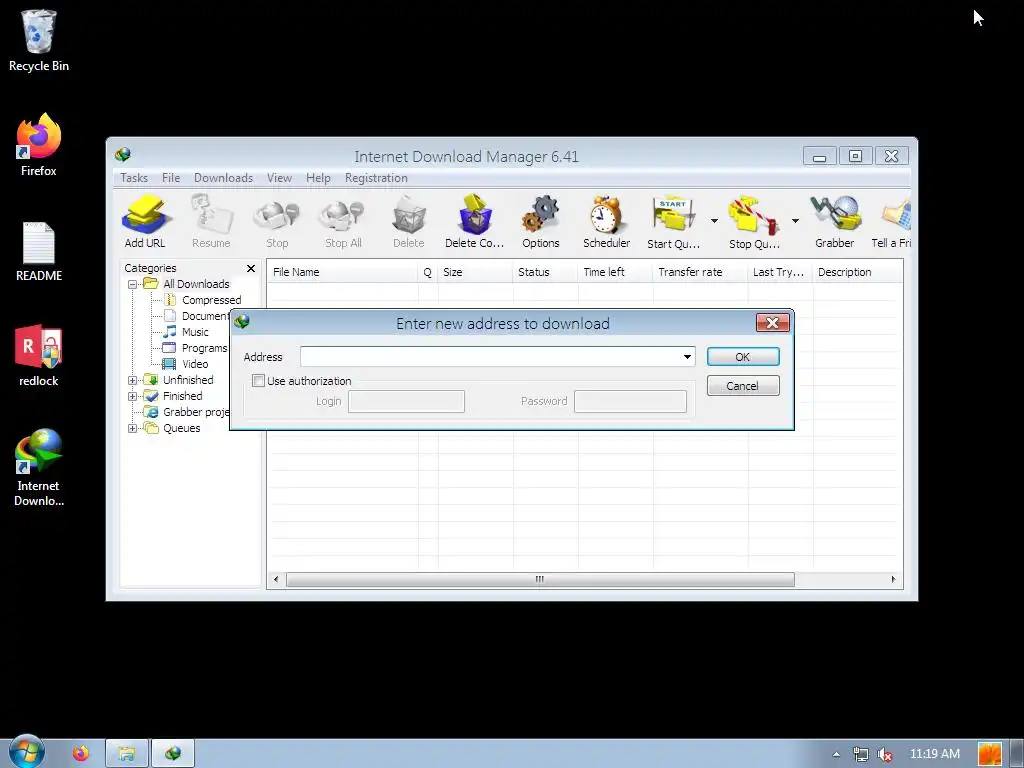Viewport: 1024px width, 768px height.
Task: Select the Programs category
Action: pos(195,348)
